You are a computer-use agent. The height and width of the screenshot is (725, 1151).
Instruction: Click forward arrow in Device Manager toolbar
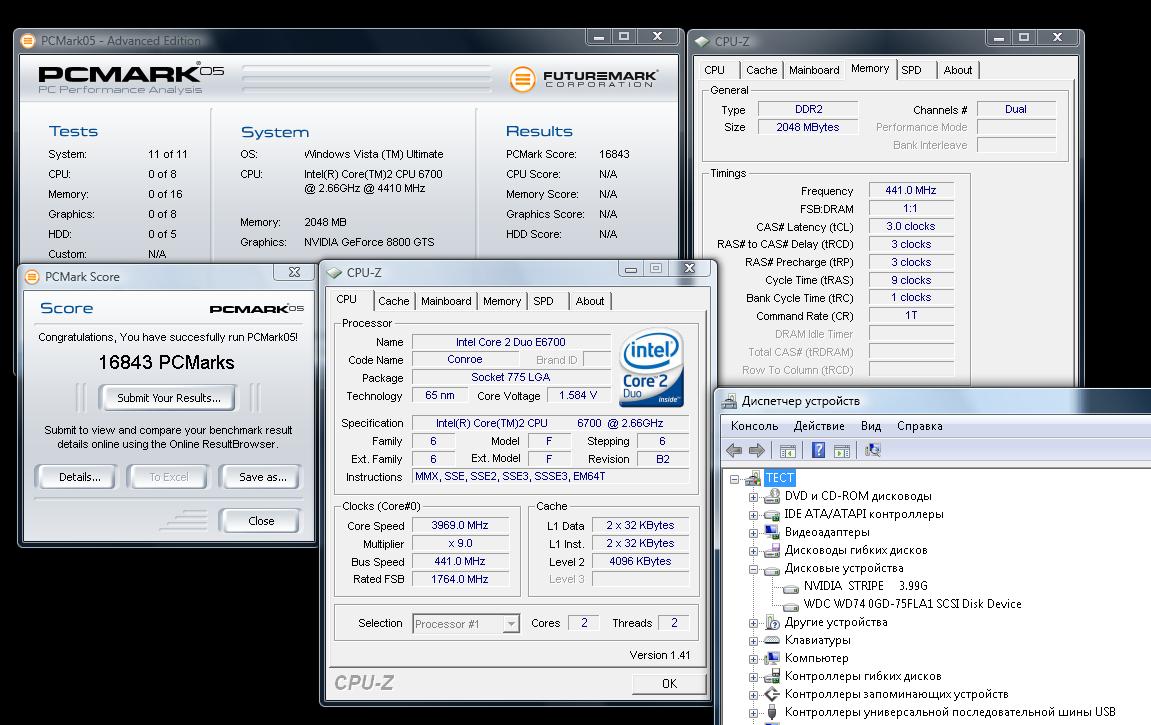[x=757, y=451]
